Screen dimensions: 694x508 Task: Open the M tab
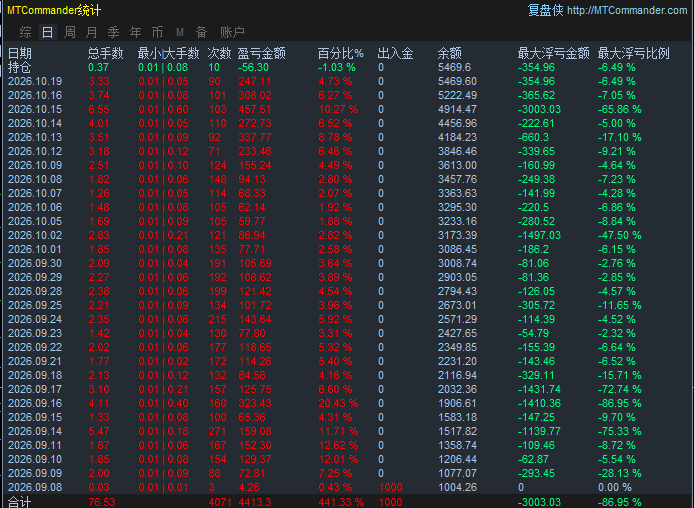[180, 32]
